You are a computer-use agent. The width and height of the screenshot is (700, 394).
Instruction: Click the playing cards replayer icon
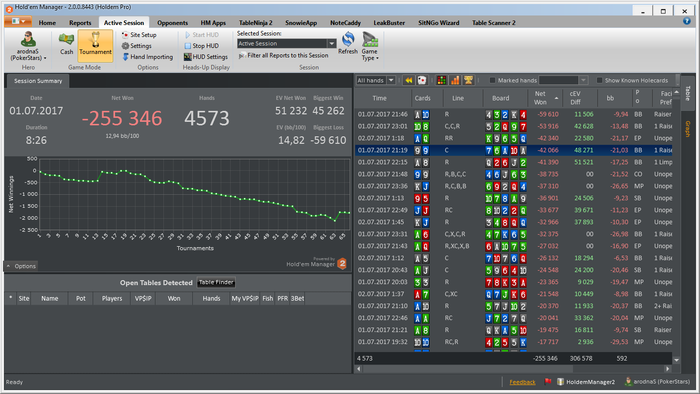(x=421, y=80)
